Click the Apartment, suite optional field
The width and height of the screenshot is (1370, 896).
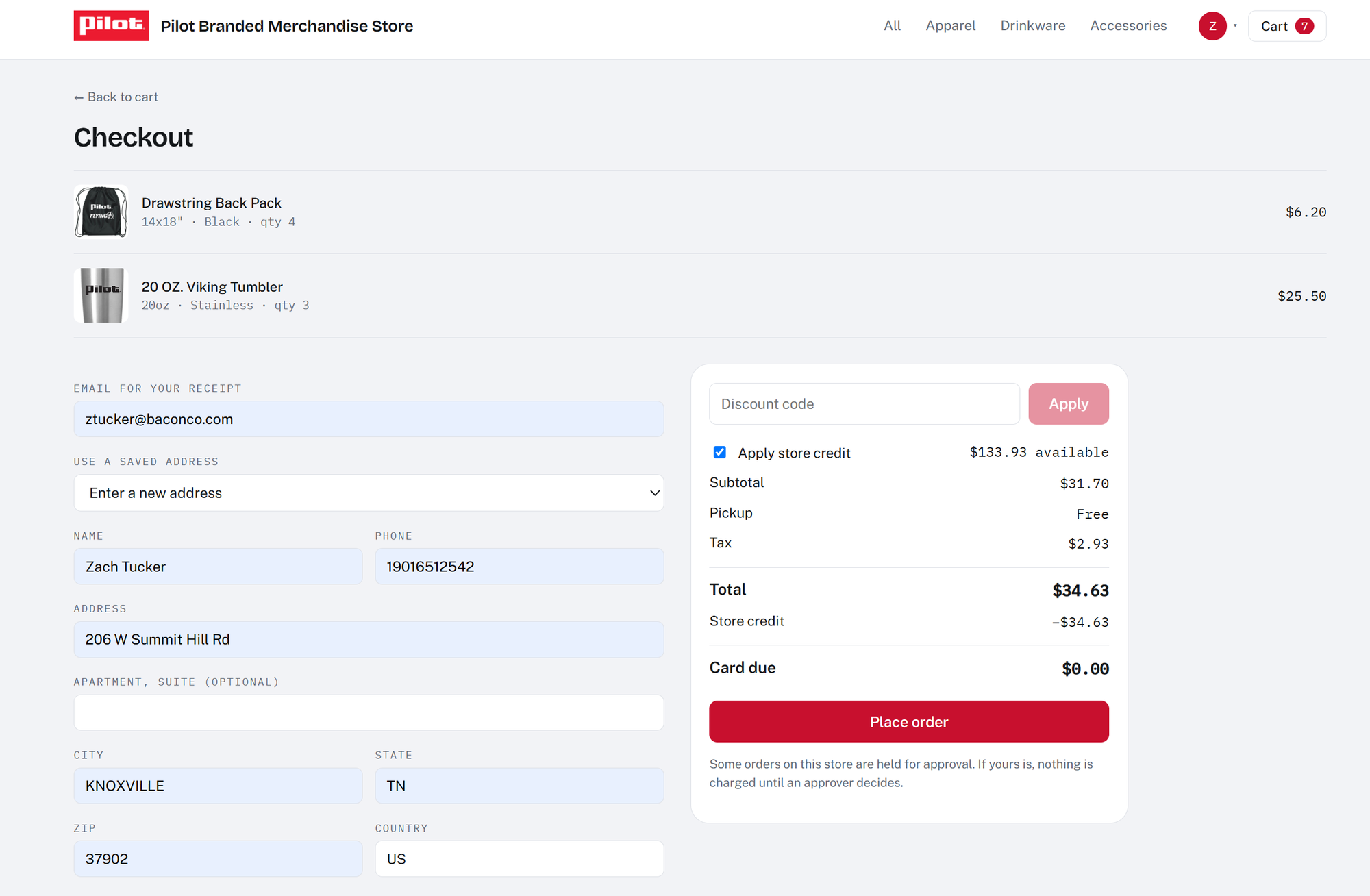coord(369,712)
